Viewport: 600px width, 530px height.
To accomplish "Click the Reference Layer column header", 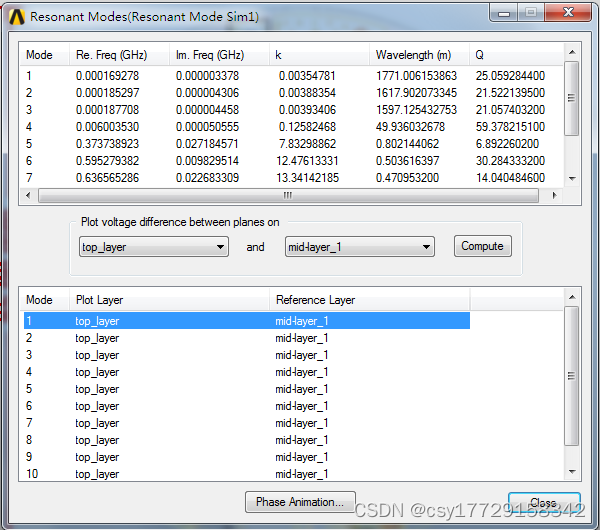I will [370, 300].
